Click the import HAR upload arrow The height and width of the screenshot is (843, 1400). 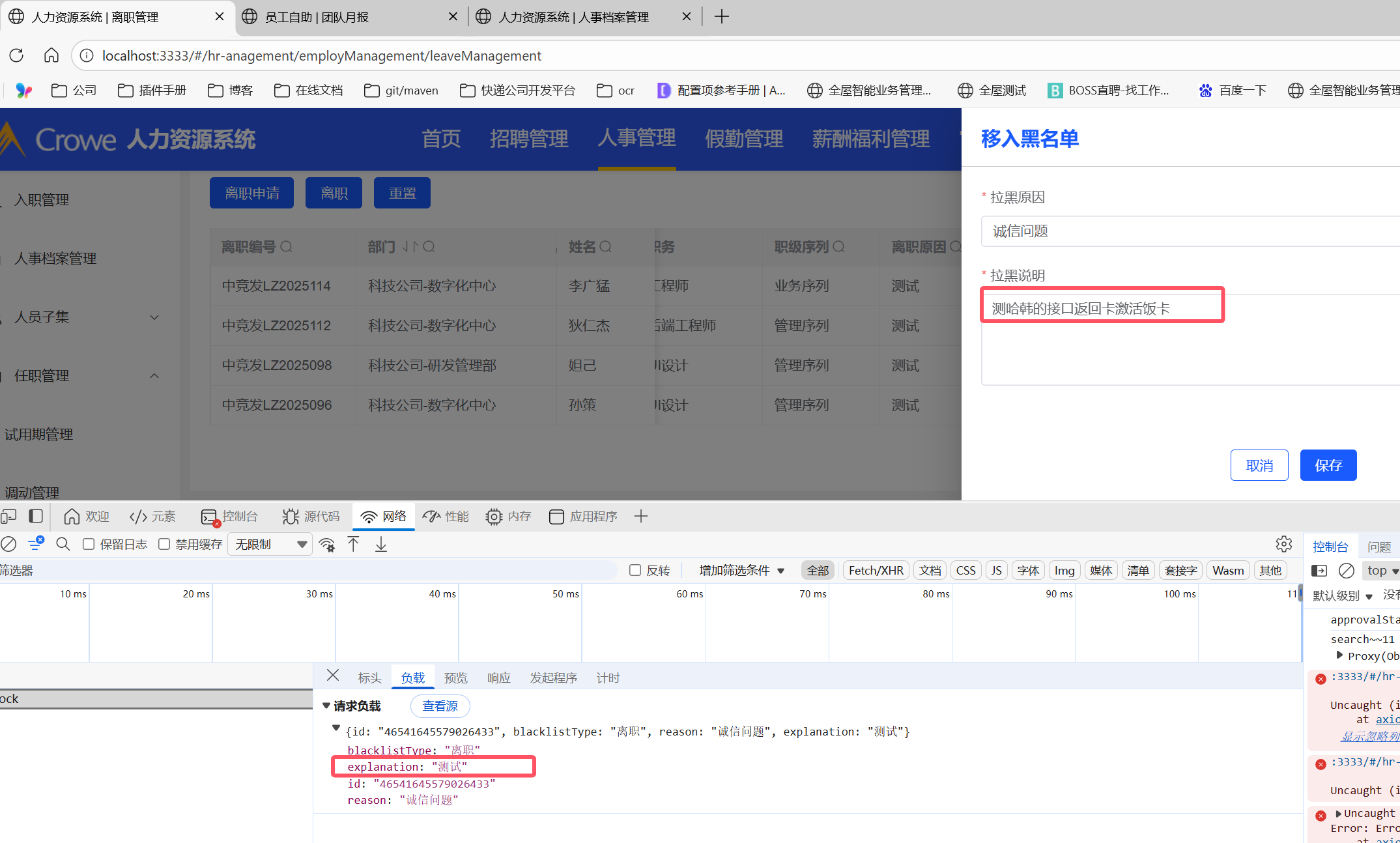tap(353, 544)
